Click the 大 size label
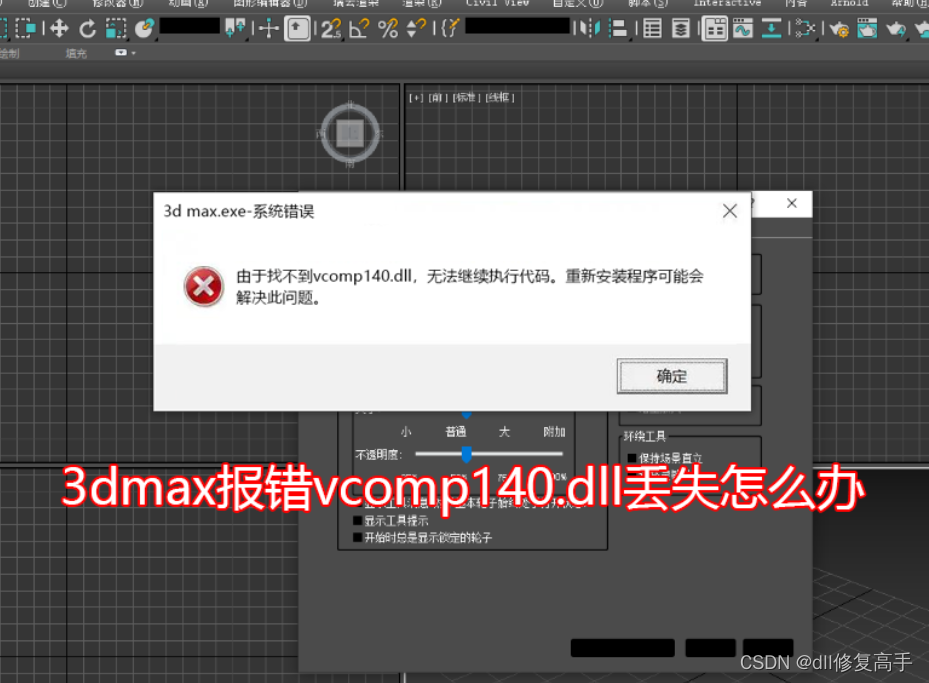 coord(504,432)
